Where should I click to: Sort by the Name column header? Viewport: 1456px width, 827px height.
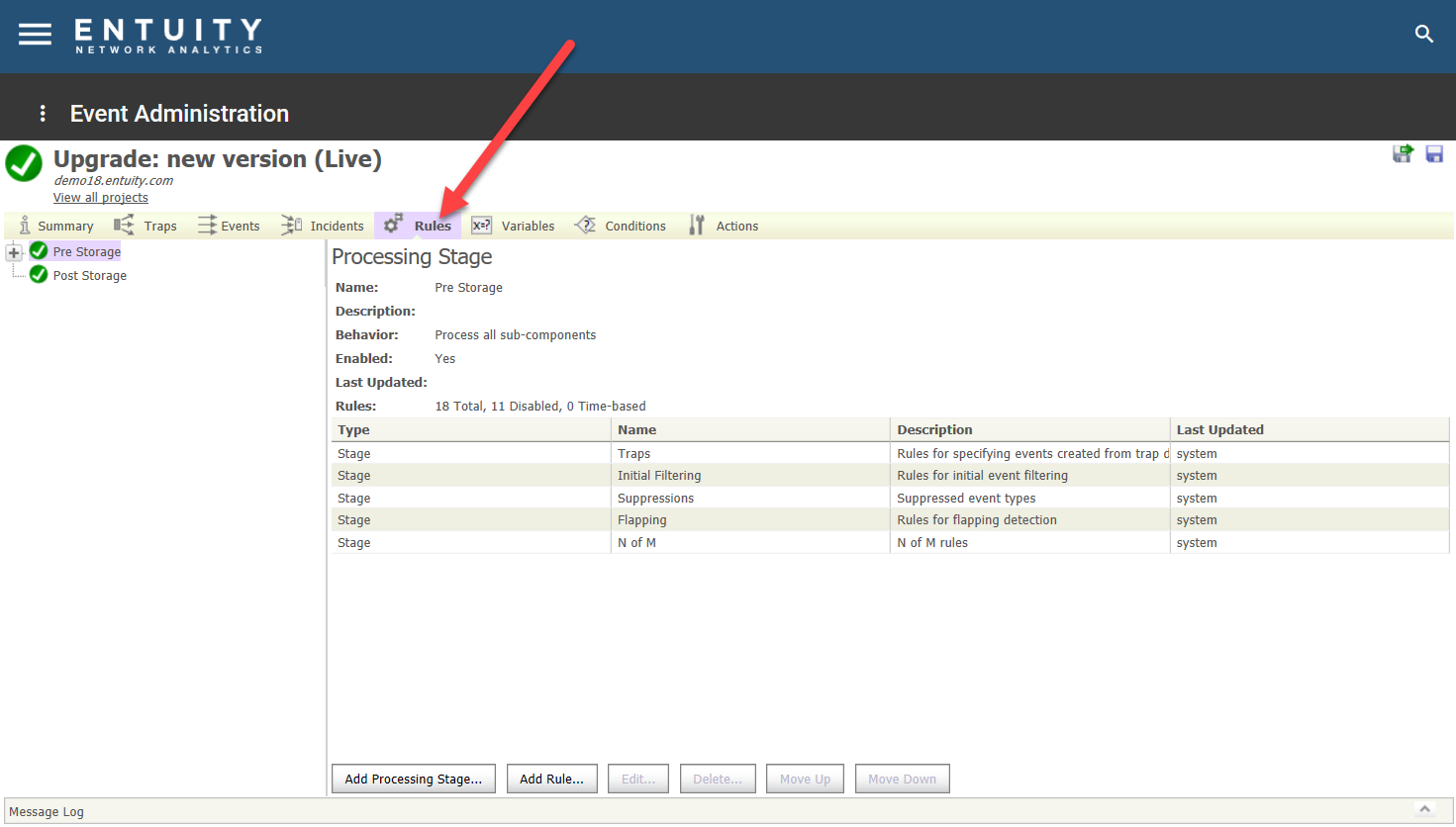pyautogui.click(x=750, y=430)
